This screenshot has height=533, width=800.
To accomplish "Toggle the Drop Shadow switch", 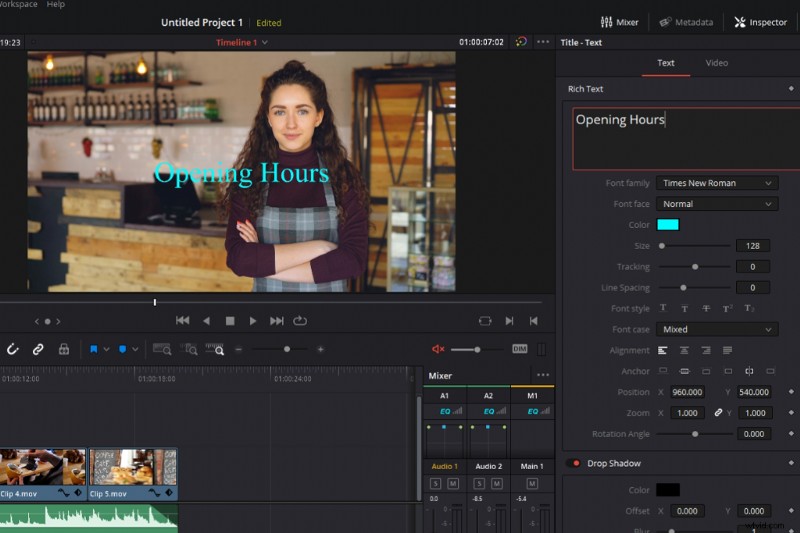I will 574,464.
